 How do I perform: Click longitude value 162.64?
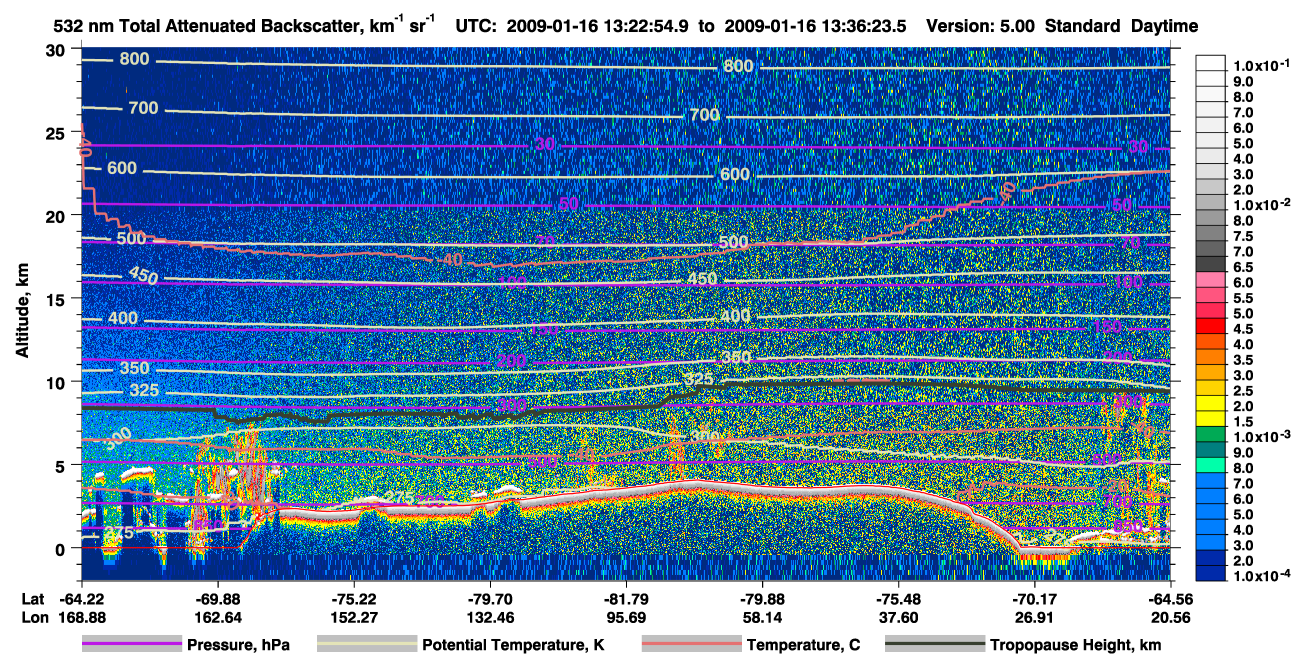217,617
